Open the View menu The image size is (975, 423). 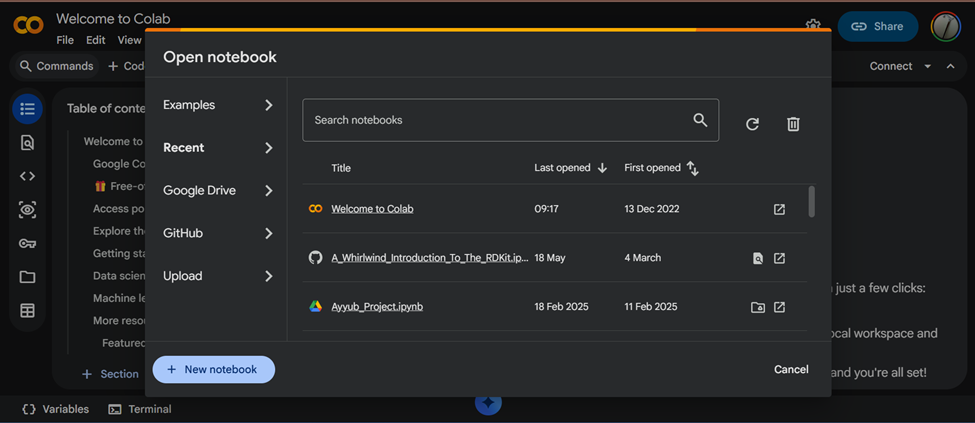coord(129,40)
